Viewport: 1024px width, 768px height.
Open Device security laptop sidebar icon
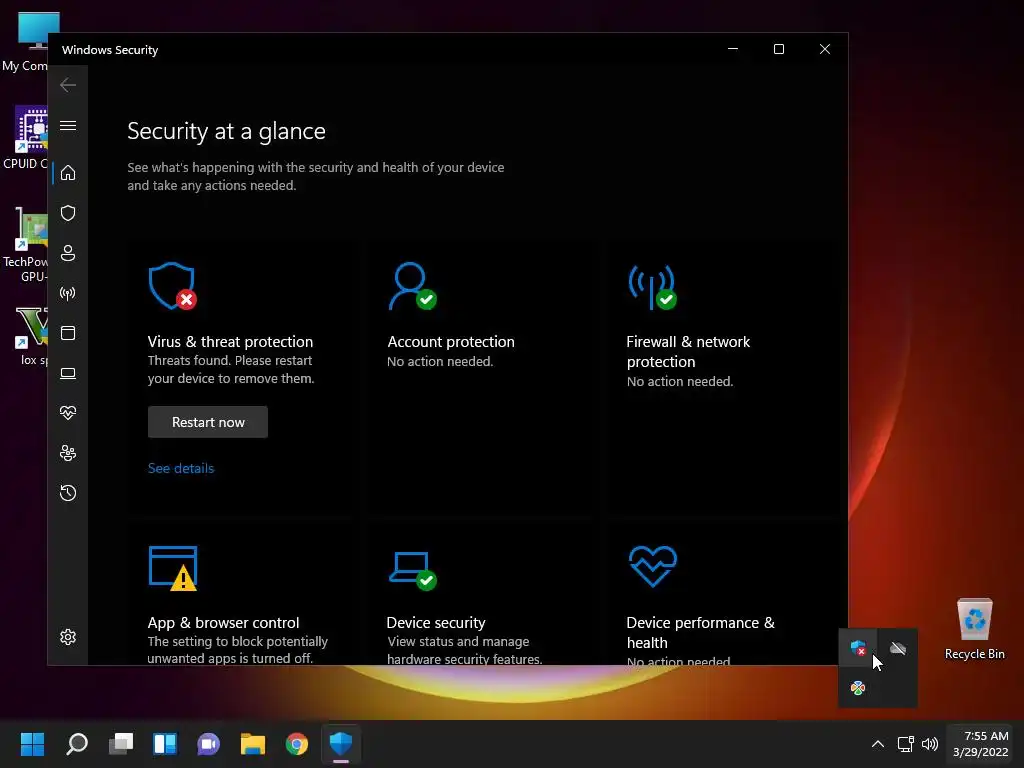point(68,374)
